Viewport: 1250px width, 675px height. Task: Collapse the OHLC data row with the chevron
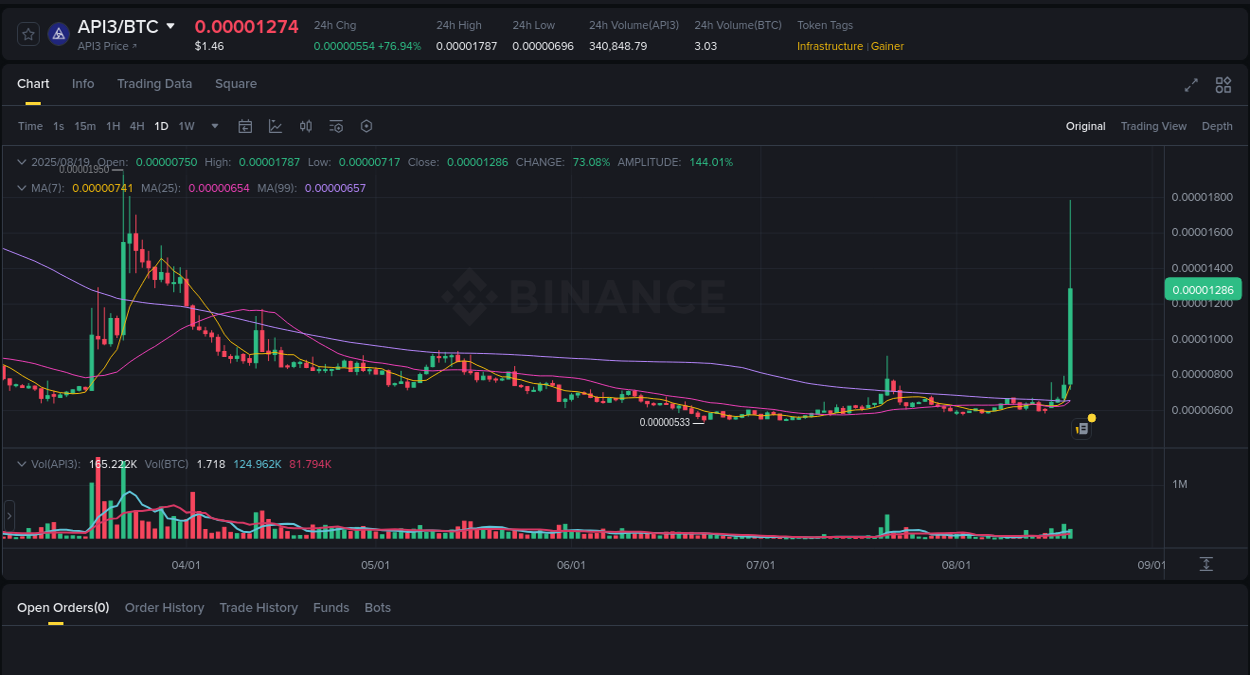(x=21, y=161)
